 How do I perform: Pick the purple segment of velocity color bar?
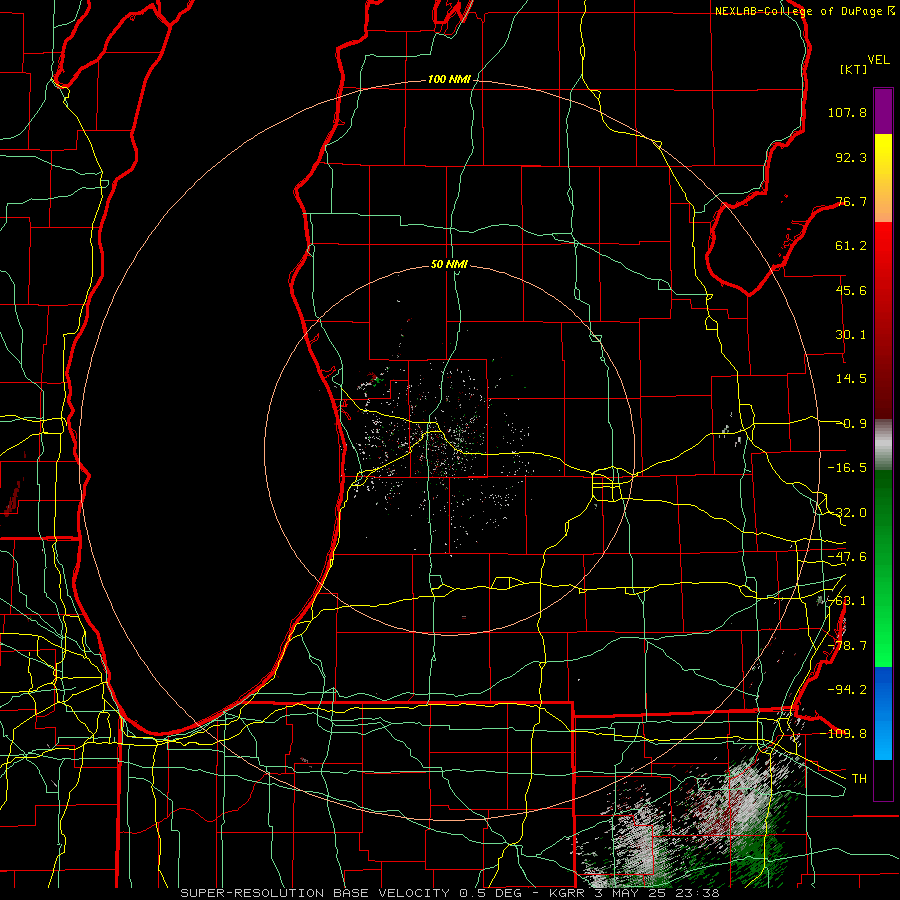[x=883, y=111]
